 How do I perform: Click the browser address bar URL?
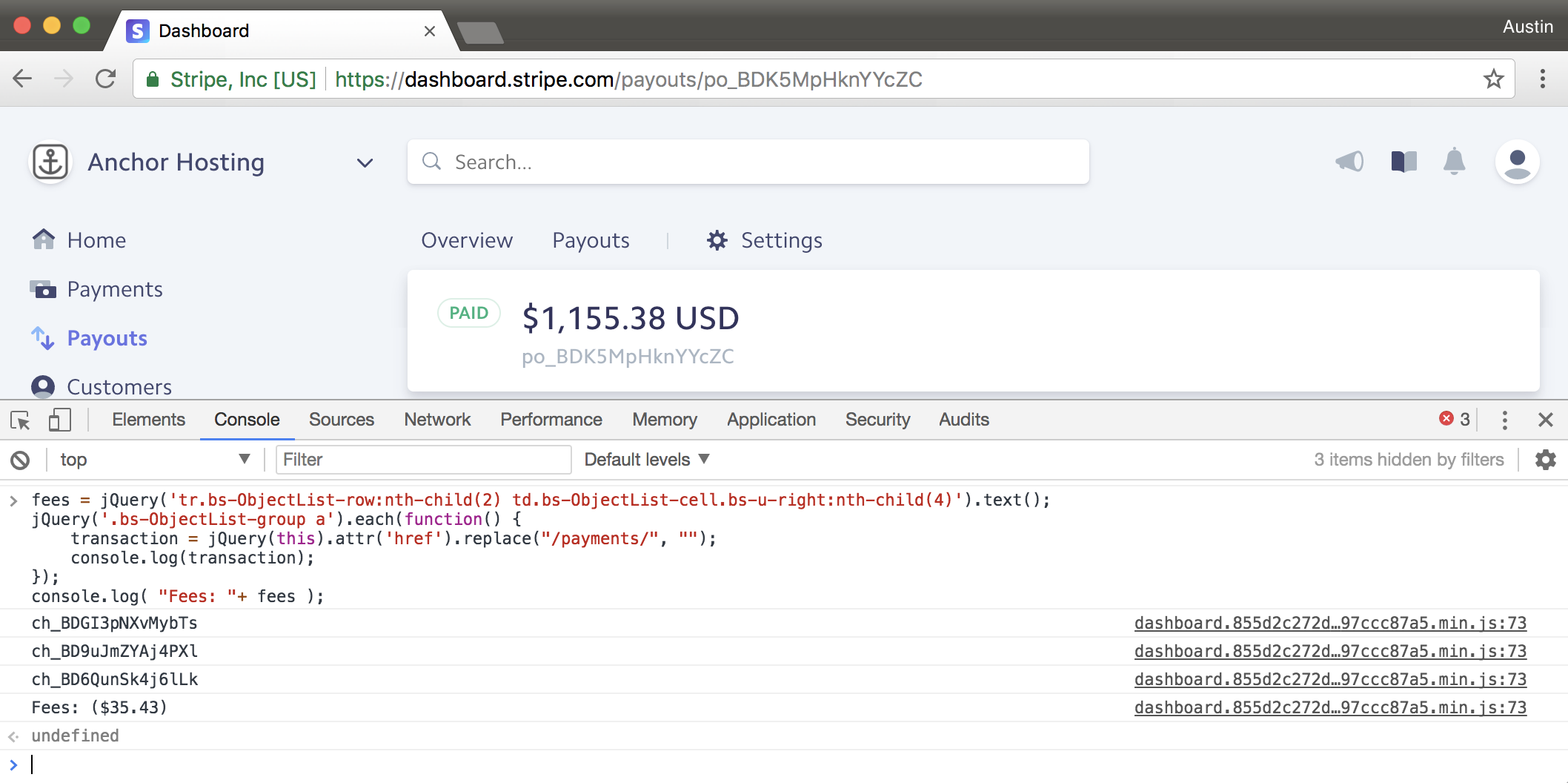click(x=628, y=79)
